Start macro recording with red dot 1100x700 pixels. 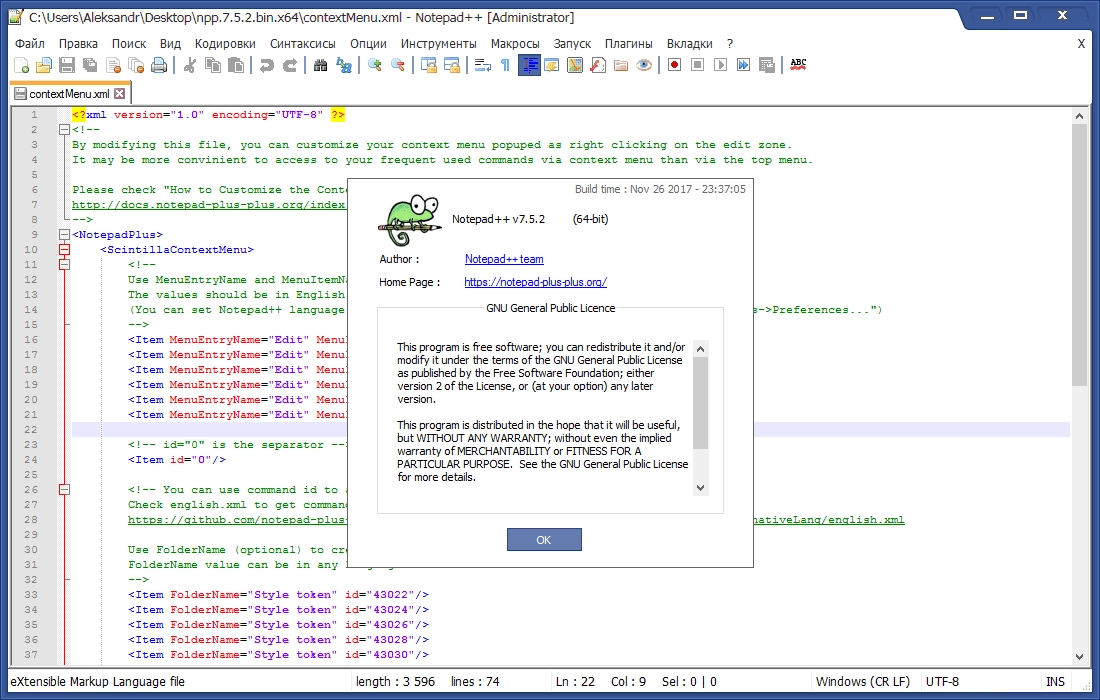tap(674, 65)
